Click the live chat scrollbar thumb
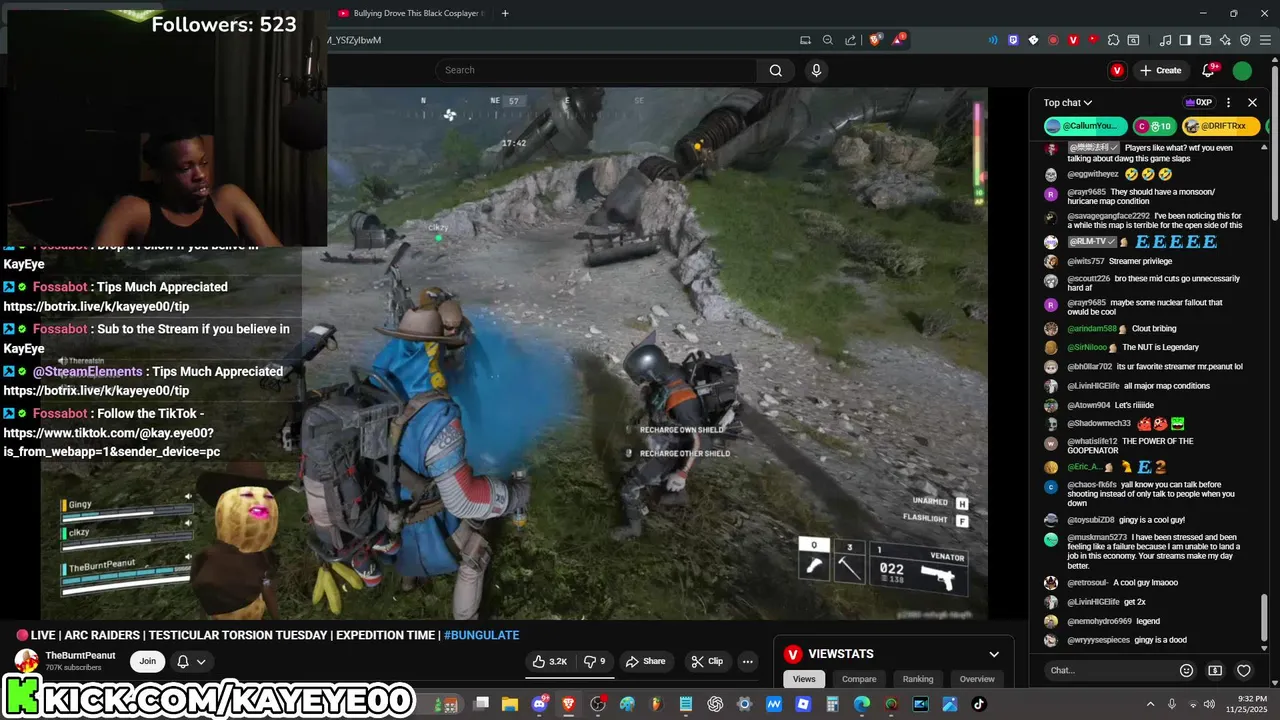 [1265, 620]
